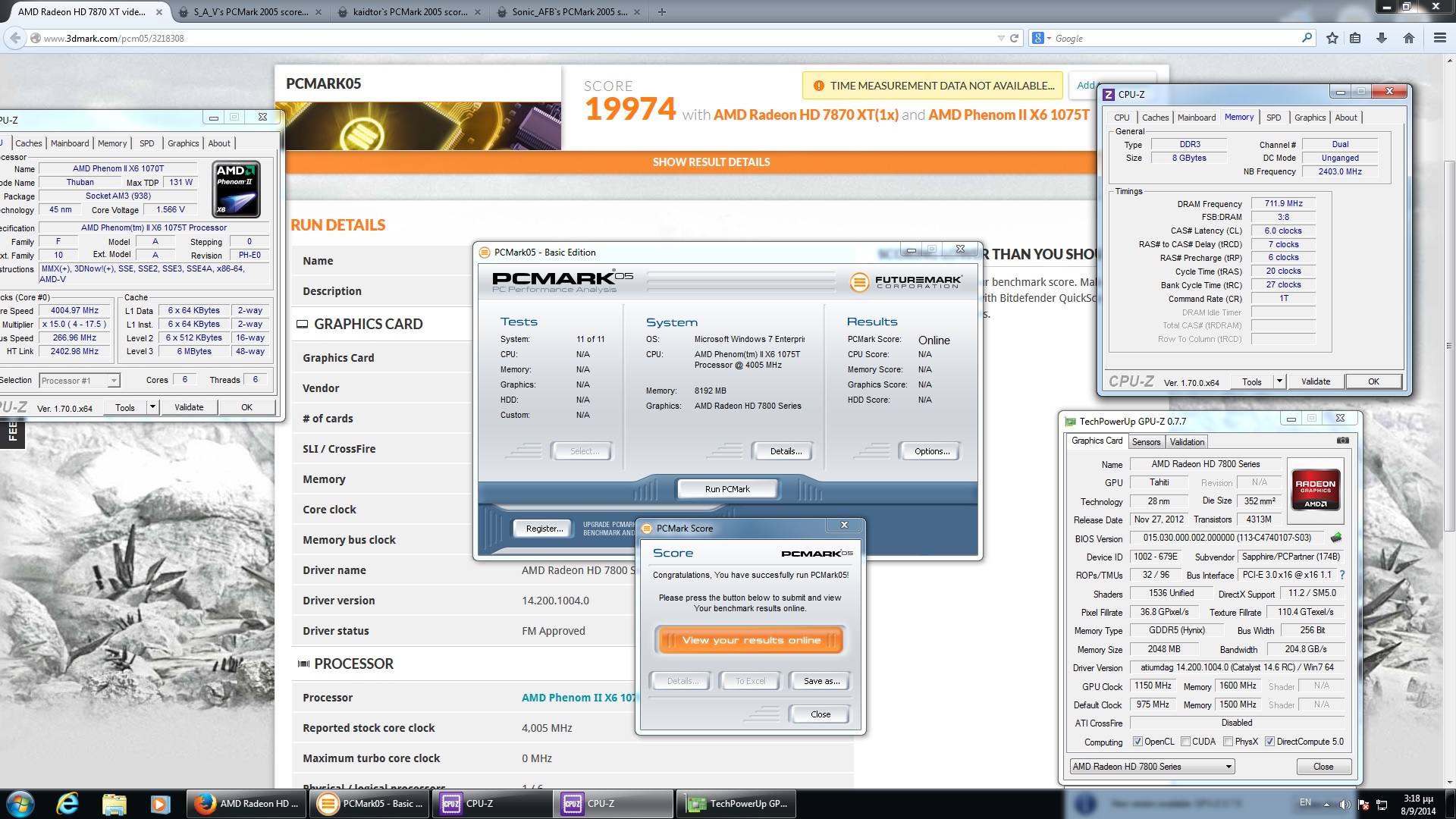1456x819 pixels.
Task: Toggle CUDA checkbox in GPU-Z
Action: (1185, 742)
